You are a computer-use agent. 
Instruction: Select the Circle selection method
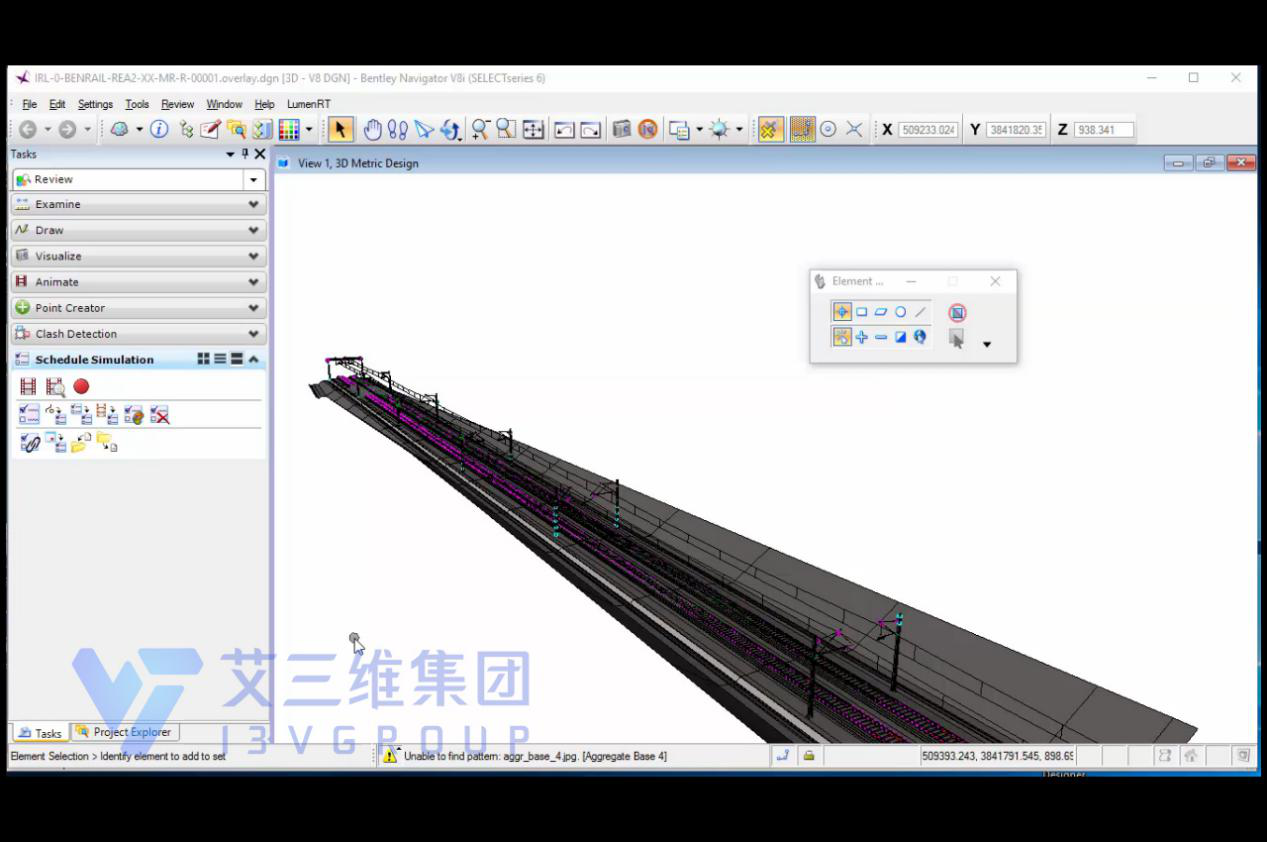900,312
